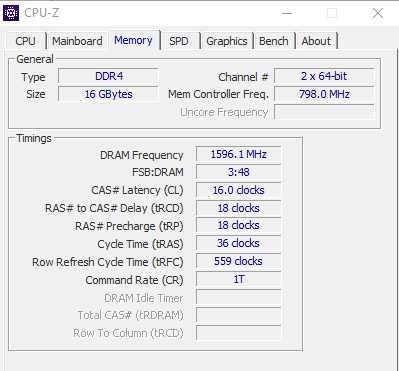Click the 1596.1 MHz DRAM Frequency value
Viewport: 399px width, 371px height.
click(x=238, y=154)
